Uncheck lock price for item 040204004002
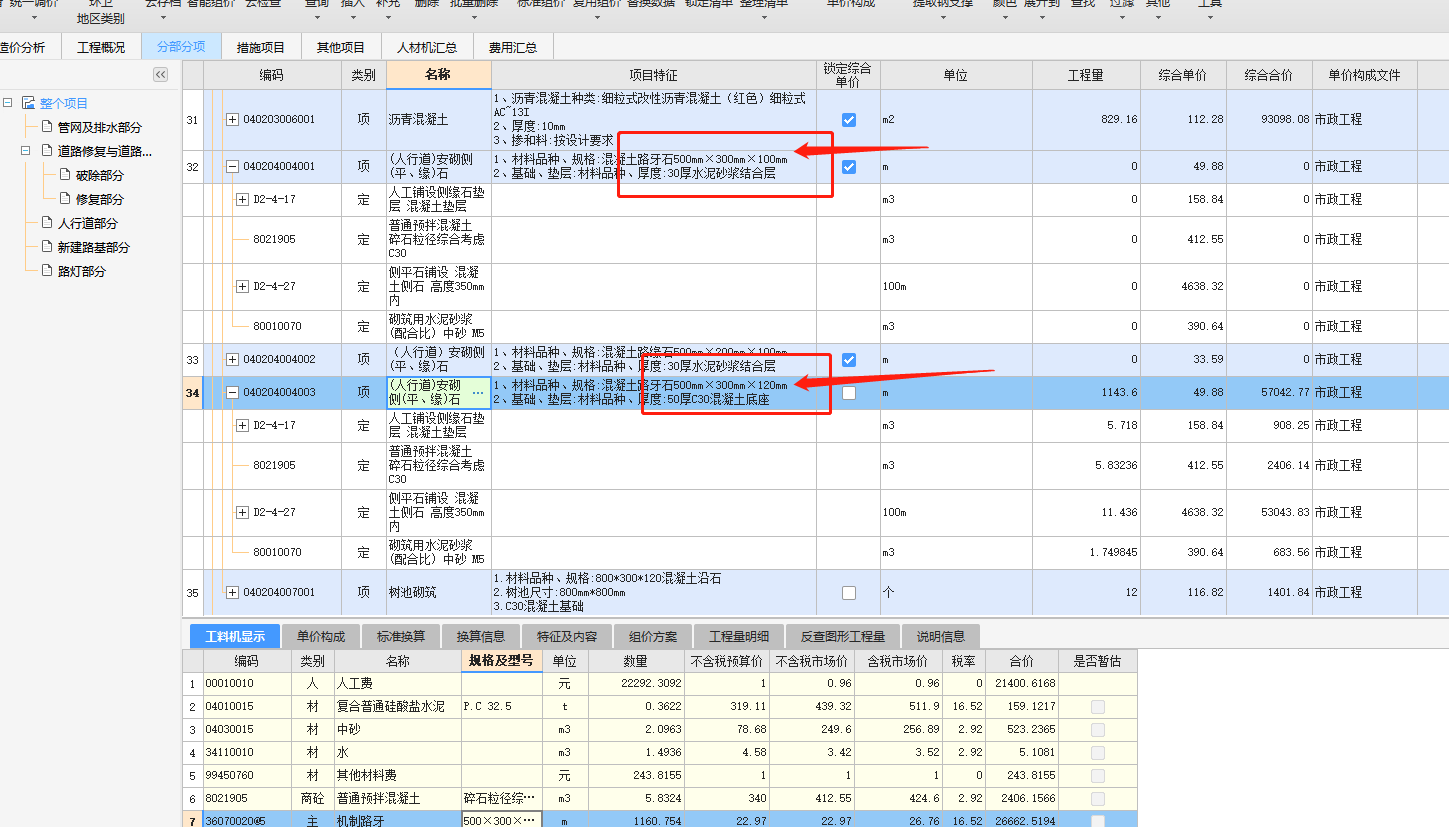Screen dimensions: 1449x827 tap(849, 359)
